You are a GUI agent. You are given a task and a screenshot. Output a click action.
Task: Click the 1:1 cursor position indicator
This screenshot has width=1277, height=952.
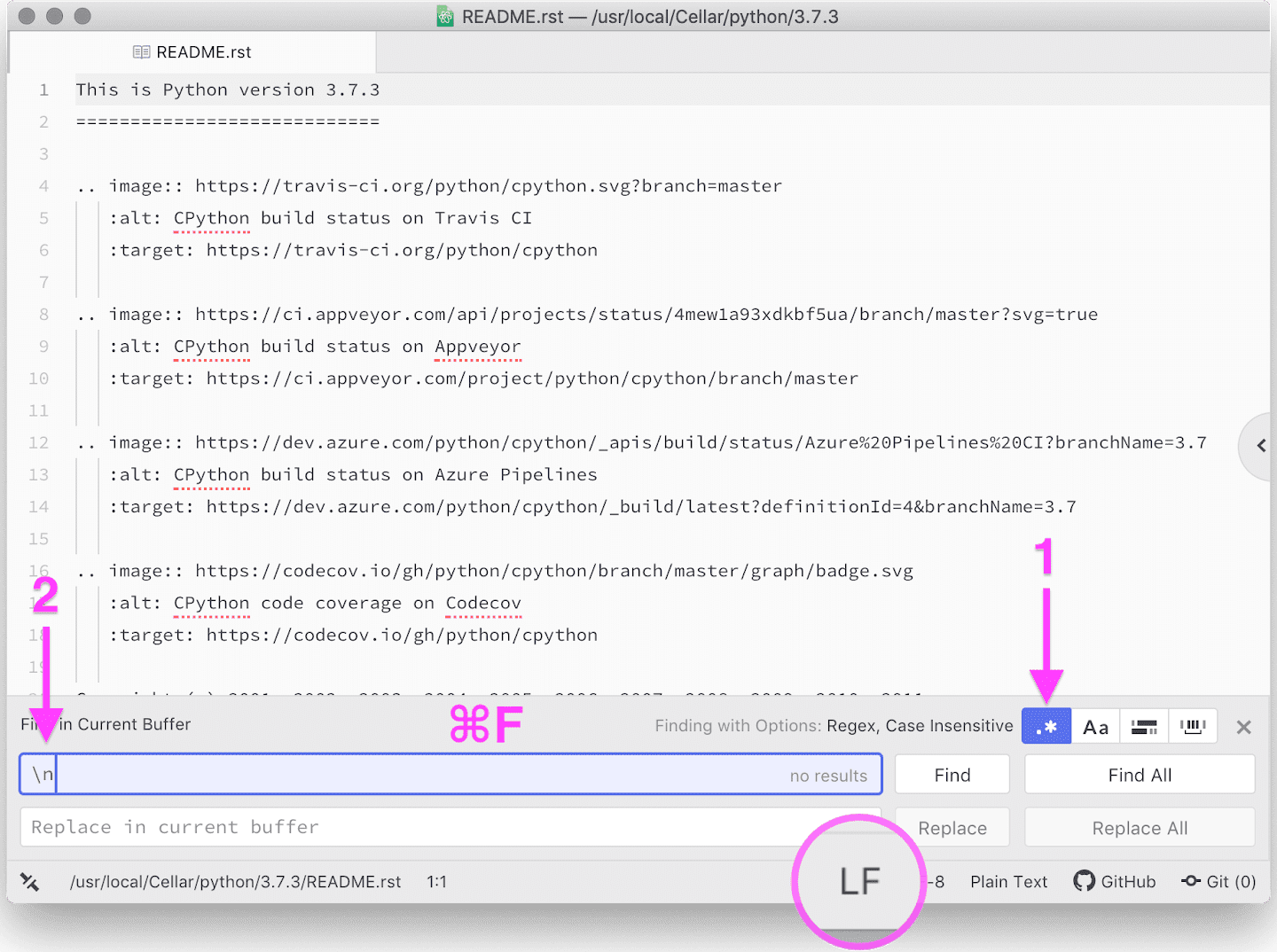436,882
